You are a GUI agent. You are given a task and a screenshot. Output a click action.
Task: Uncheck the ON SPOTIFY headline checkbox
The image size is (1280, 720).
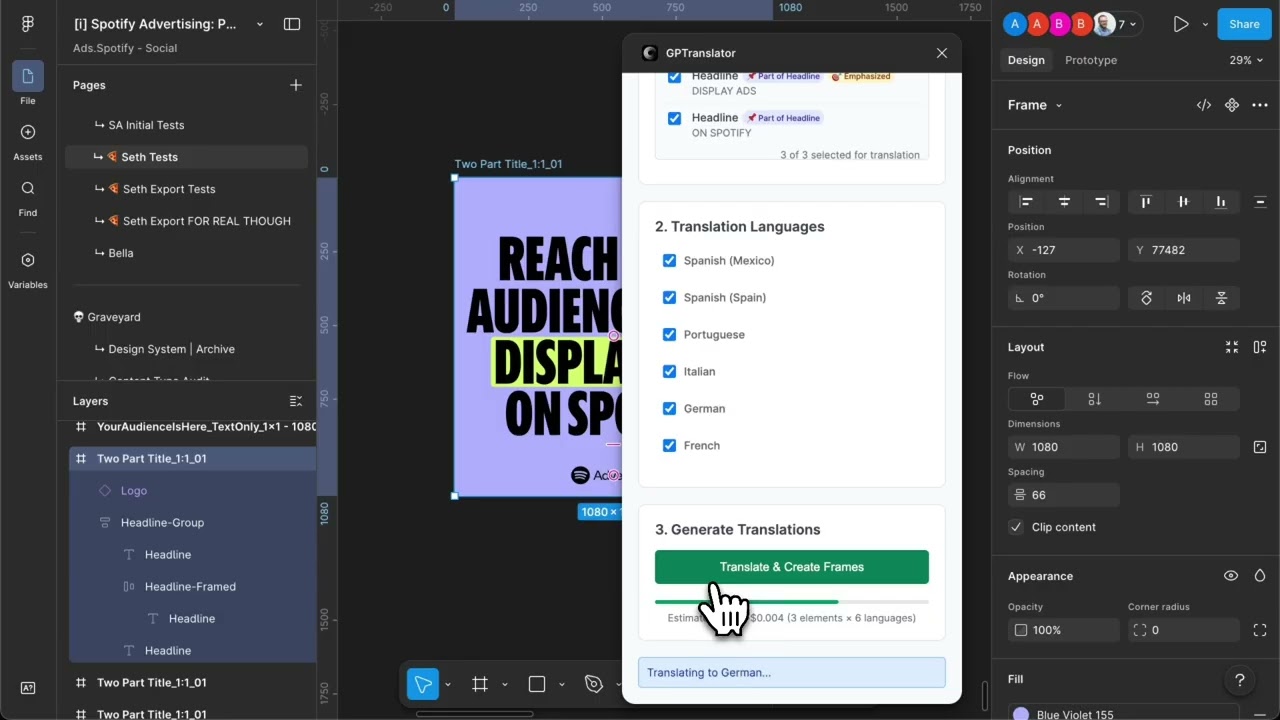(674, 118)
